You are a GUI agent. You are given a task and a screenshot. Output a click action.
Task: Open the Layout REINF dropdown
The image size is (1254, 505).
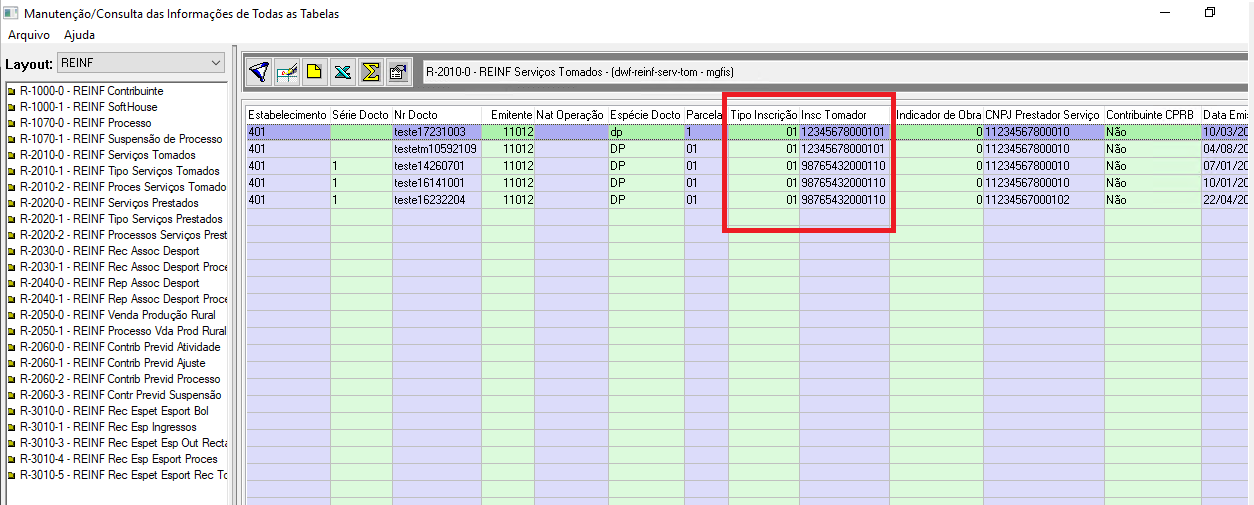click(141, 63)
